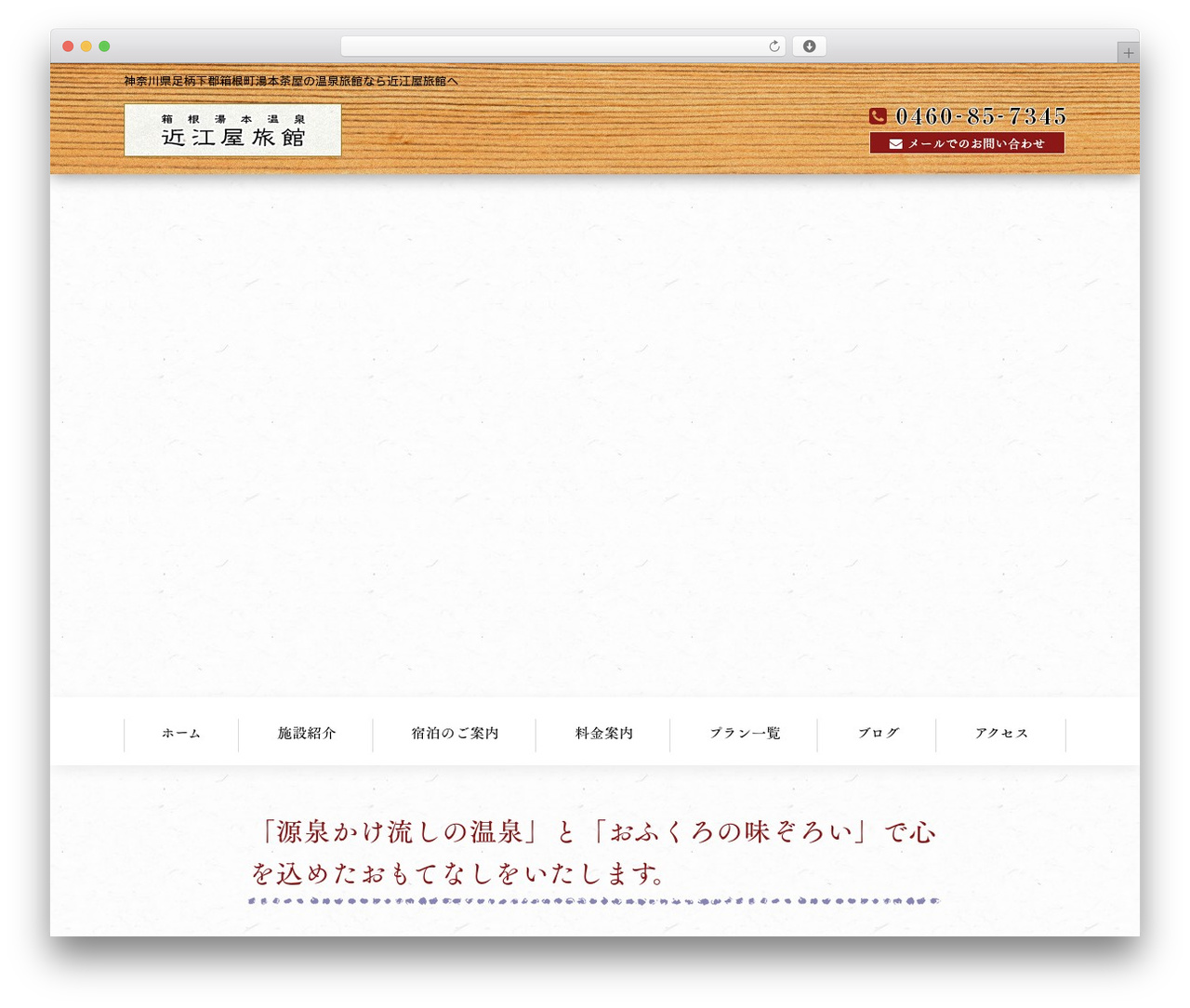Open the アクセス menu item
Image resolution: width=1190 pixels, height=1008 pixels.
(1001, 734)
